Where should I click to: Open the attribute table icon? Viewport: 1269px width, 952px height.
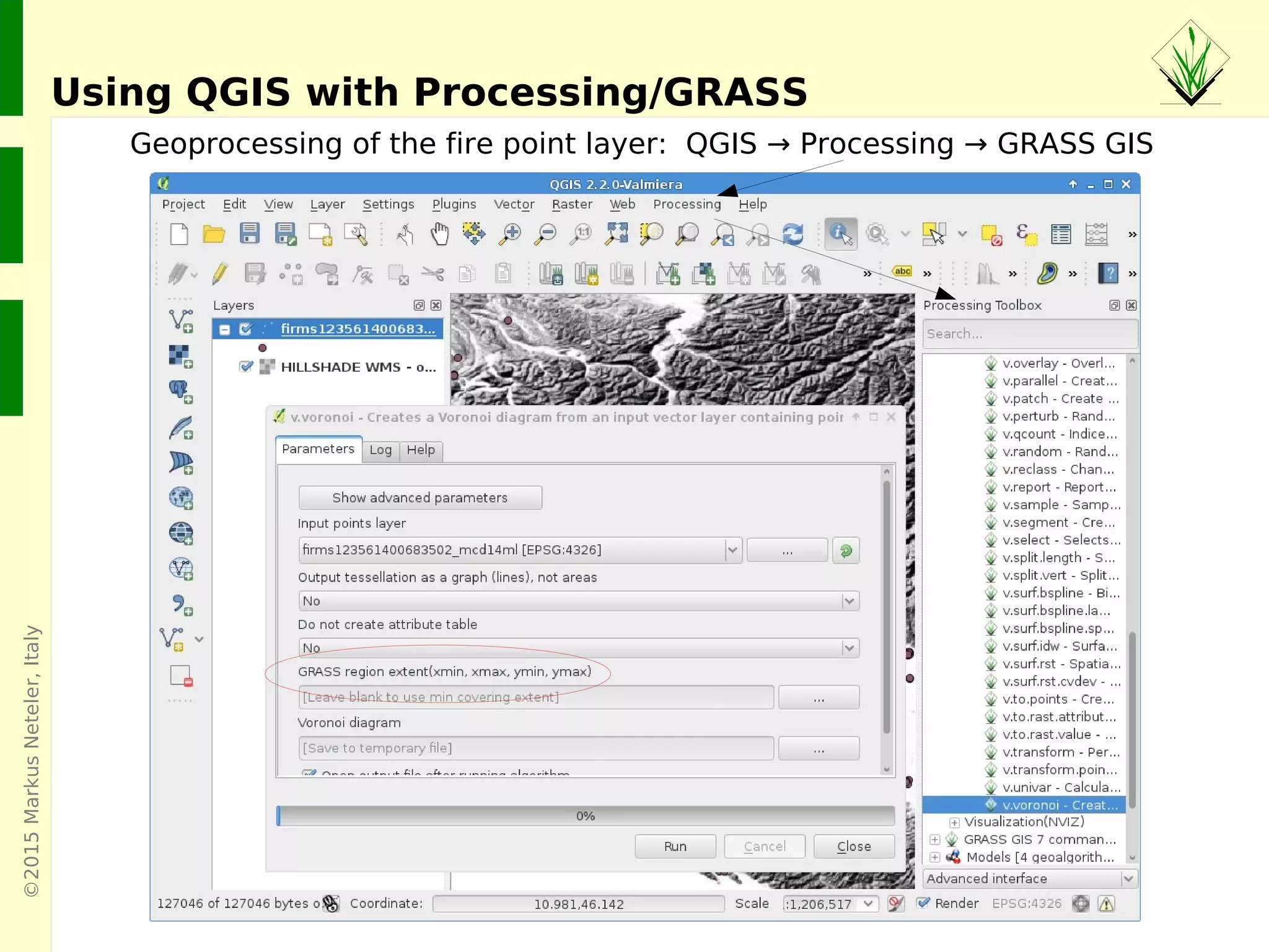tap(1061, 234)
